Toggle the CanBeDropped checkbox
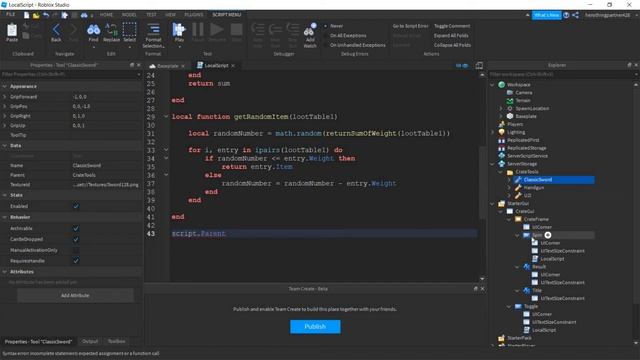The width and height of the screenshot is (640, 360). point(76,239)
